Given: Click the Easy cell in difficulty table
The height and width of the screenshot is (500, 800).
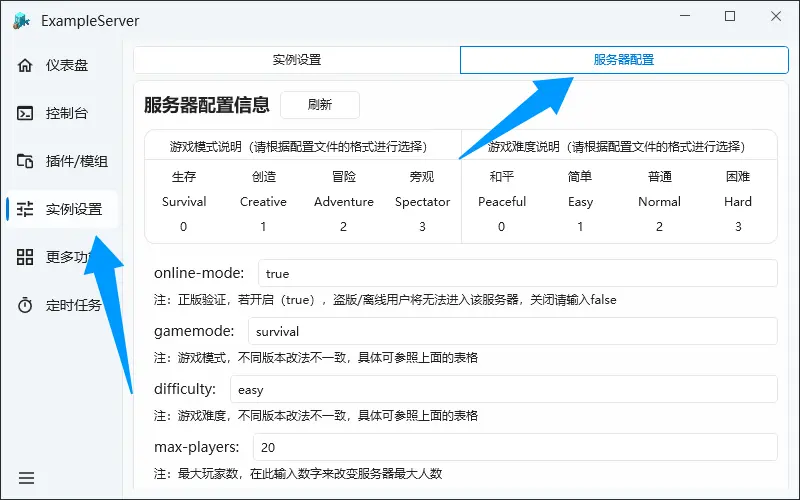Looking at the screenshot, I should 581,202.
